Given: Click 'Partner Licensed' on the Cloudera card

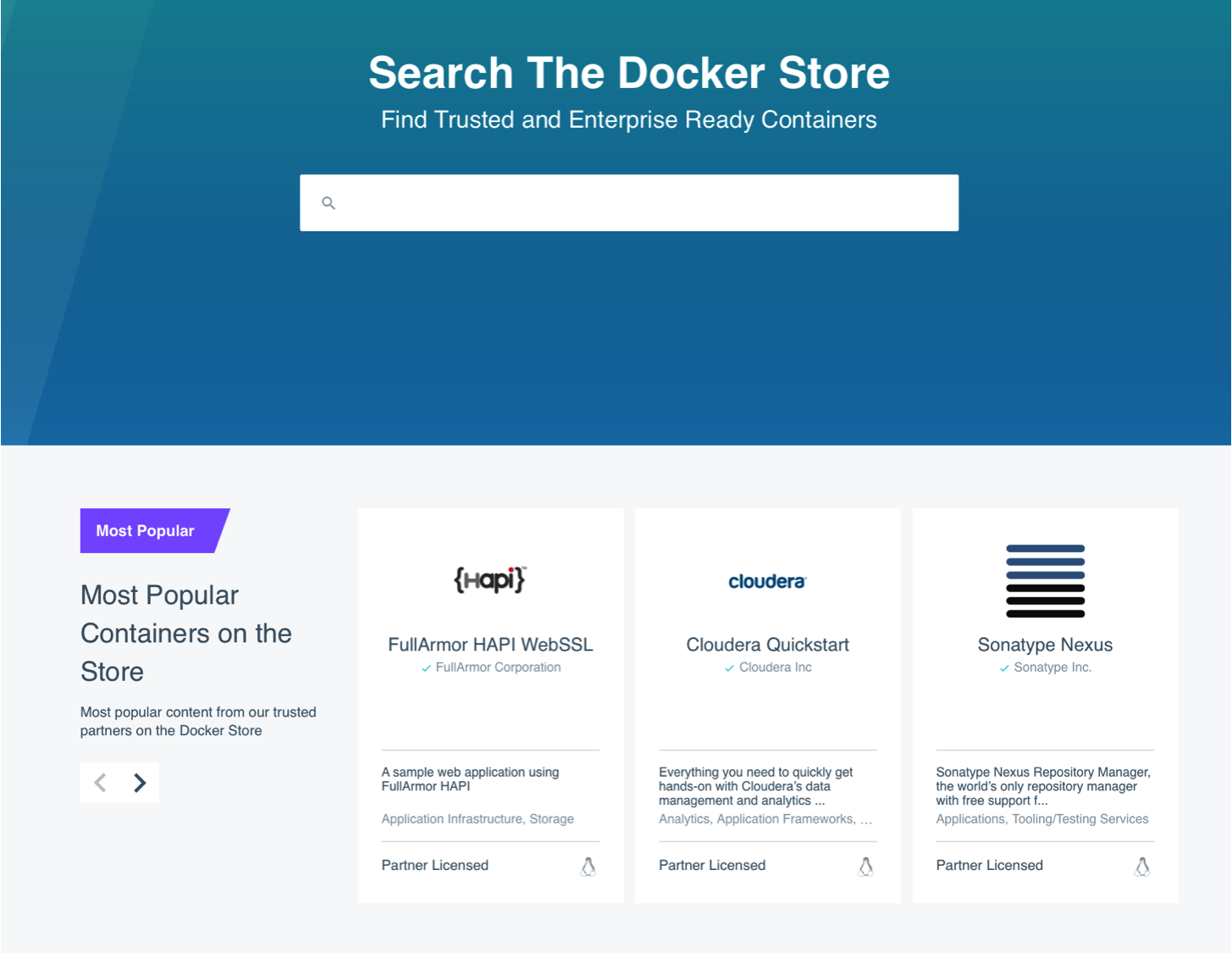Looking at the screenshot, I should (712, 865).
